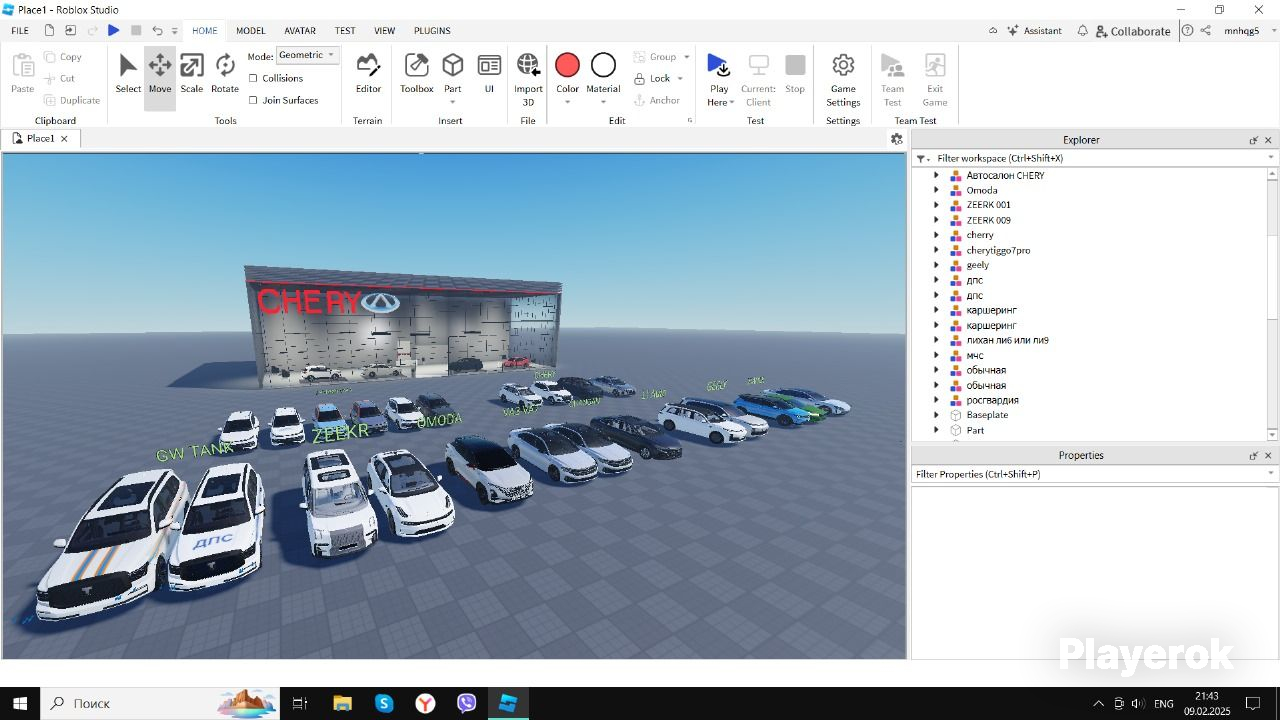The width and height of the screenshot is (1280, 720).
Task: Expand the ZEERK 001 model
Action: click(x=936, y=205)
